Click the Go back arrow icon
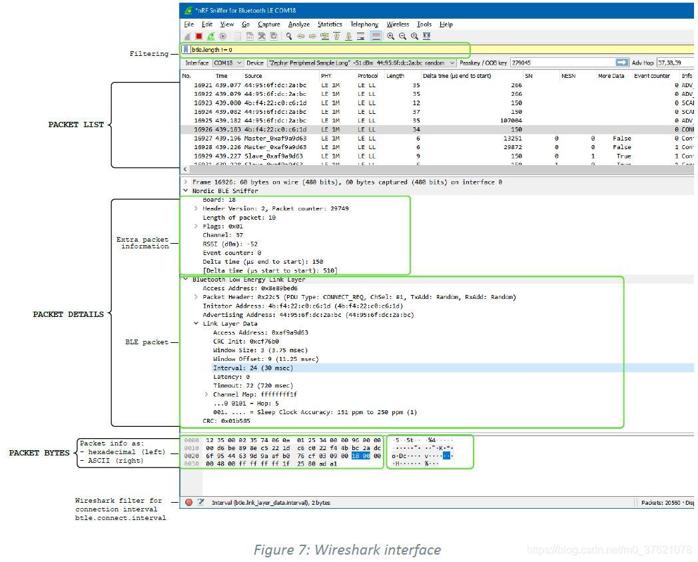The width and height of the screenshot is (698, 562). [301, 37]
